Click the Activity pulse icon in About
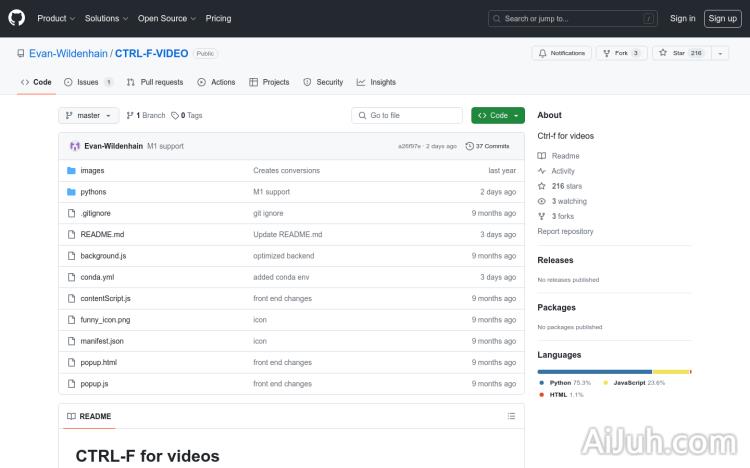Viewport: 750px width, 468px height. pos(542,171)
